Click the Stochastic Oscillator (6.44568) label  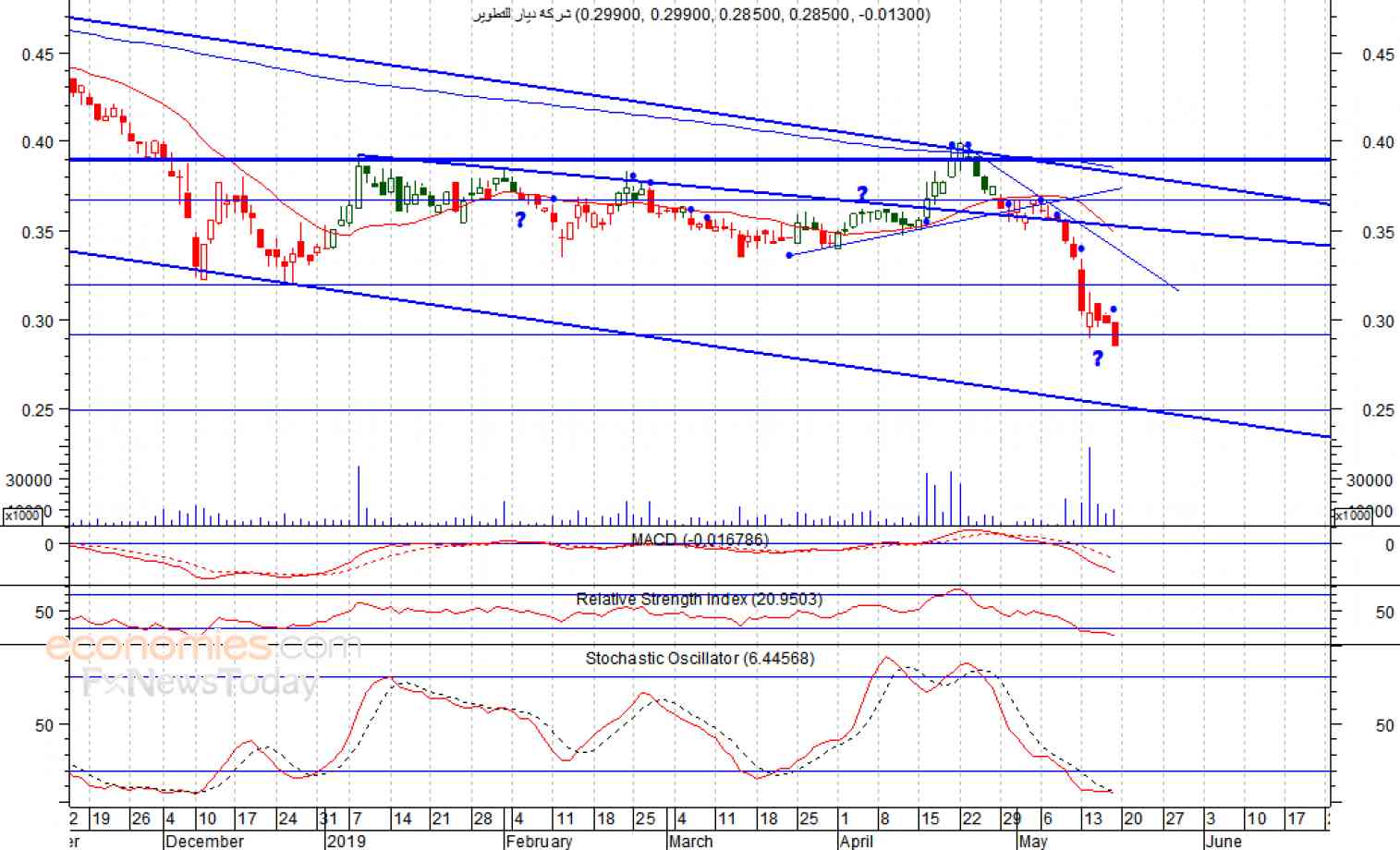tap(700, 659)
